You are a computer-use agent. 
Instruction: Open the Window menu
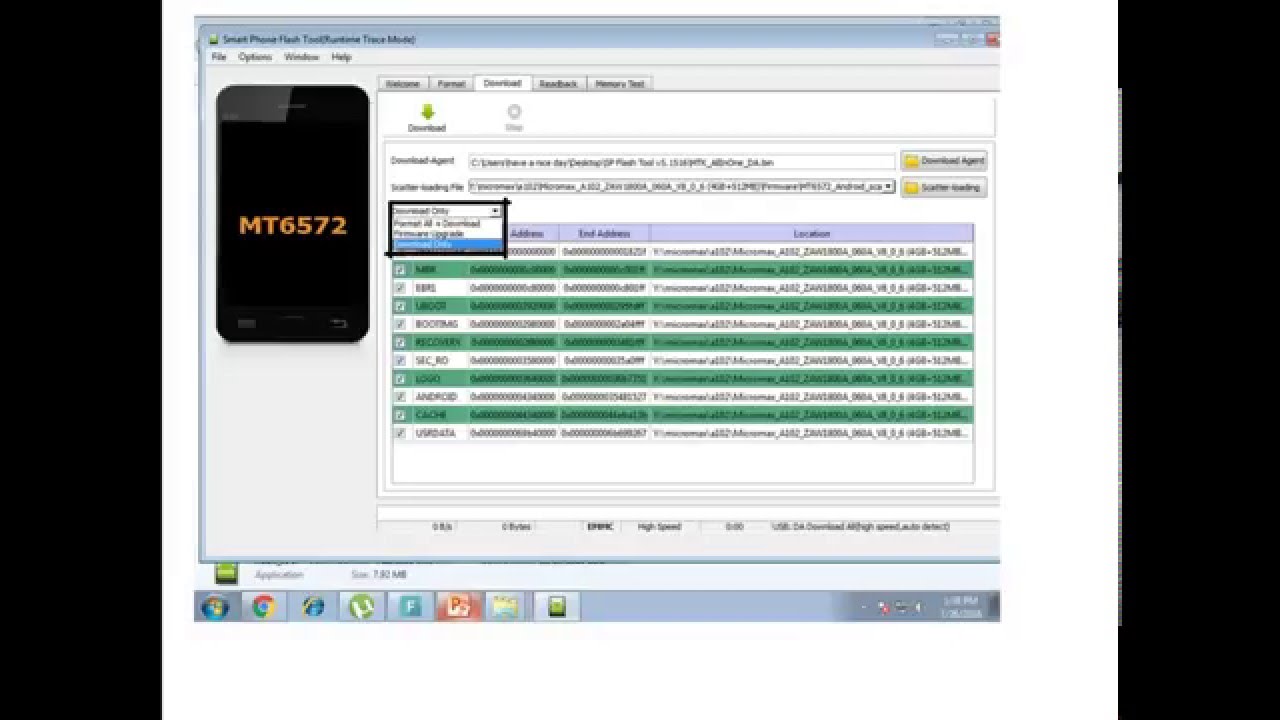[301, 57]
